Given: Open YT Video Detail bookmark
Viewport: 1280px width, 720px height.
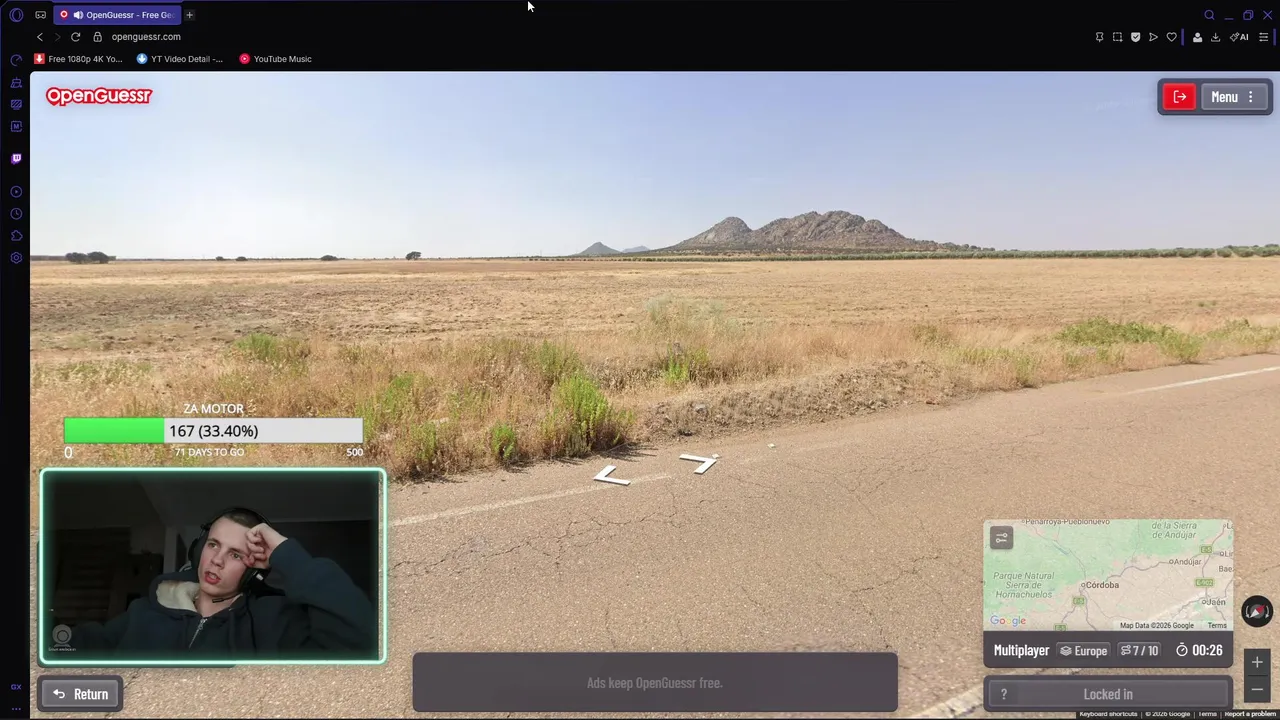Looking at the screenshot, I should [x=180, y=59].
